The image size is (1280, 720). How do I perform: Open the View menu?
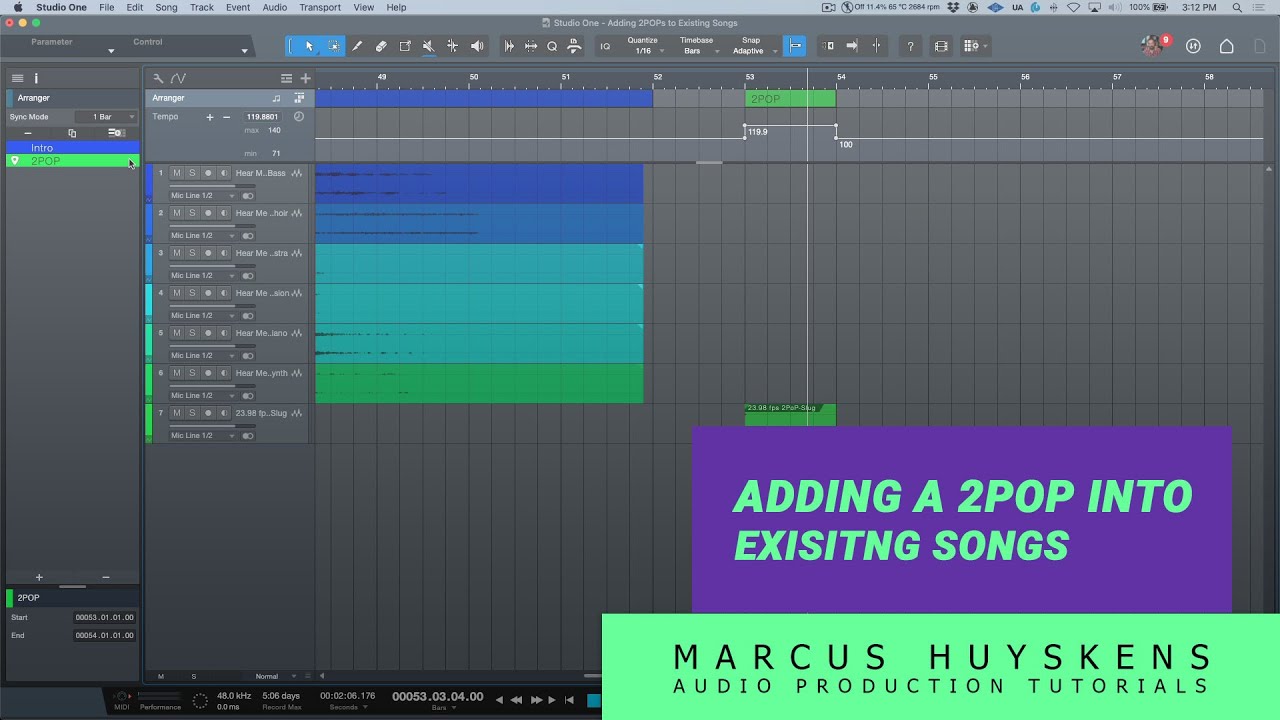(364, 7)
